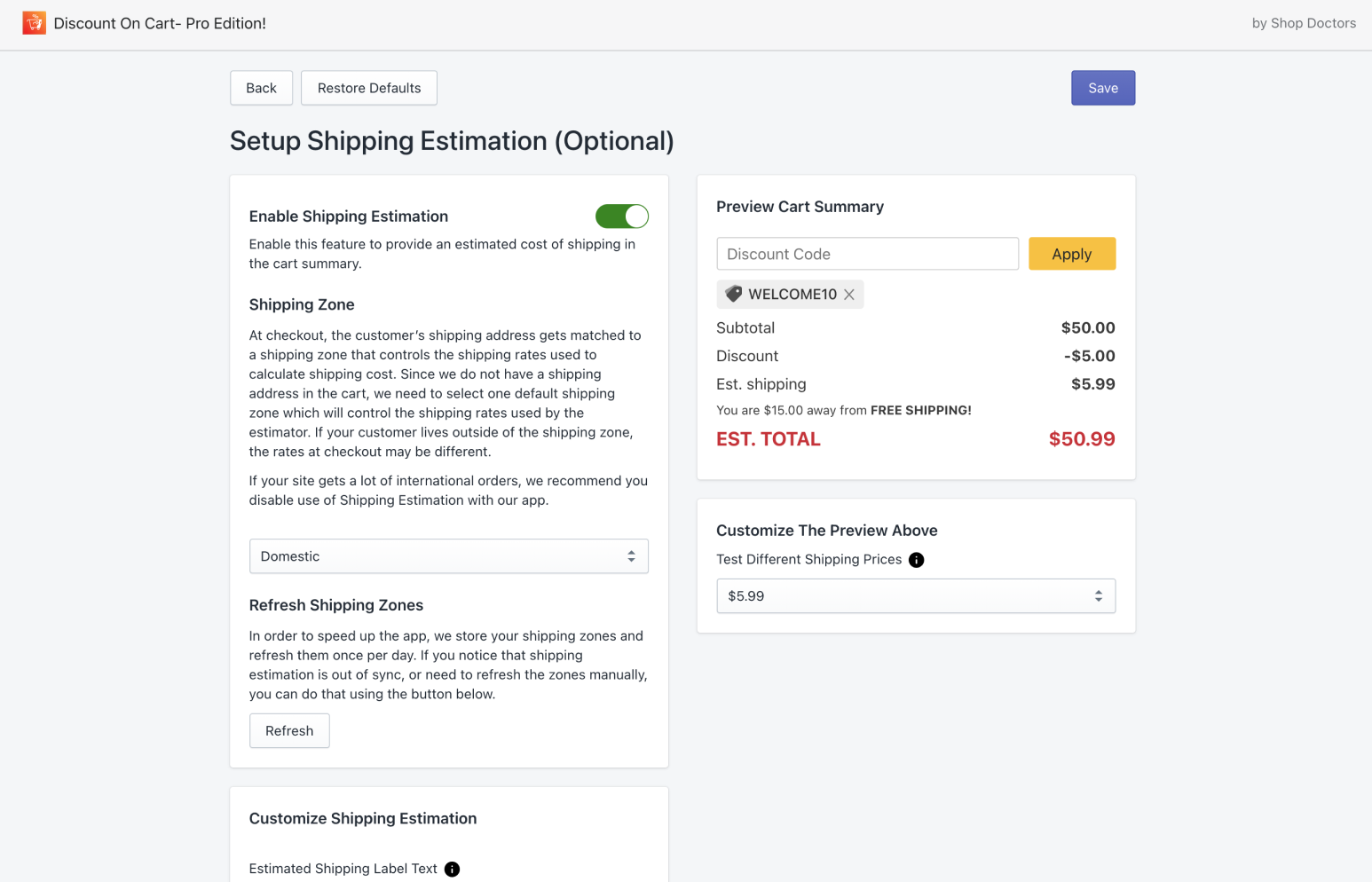Show info for Test Different Shipping Prices
1372x882 pixels.
click(917, 560)
